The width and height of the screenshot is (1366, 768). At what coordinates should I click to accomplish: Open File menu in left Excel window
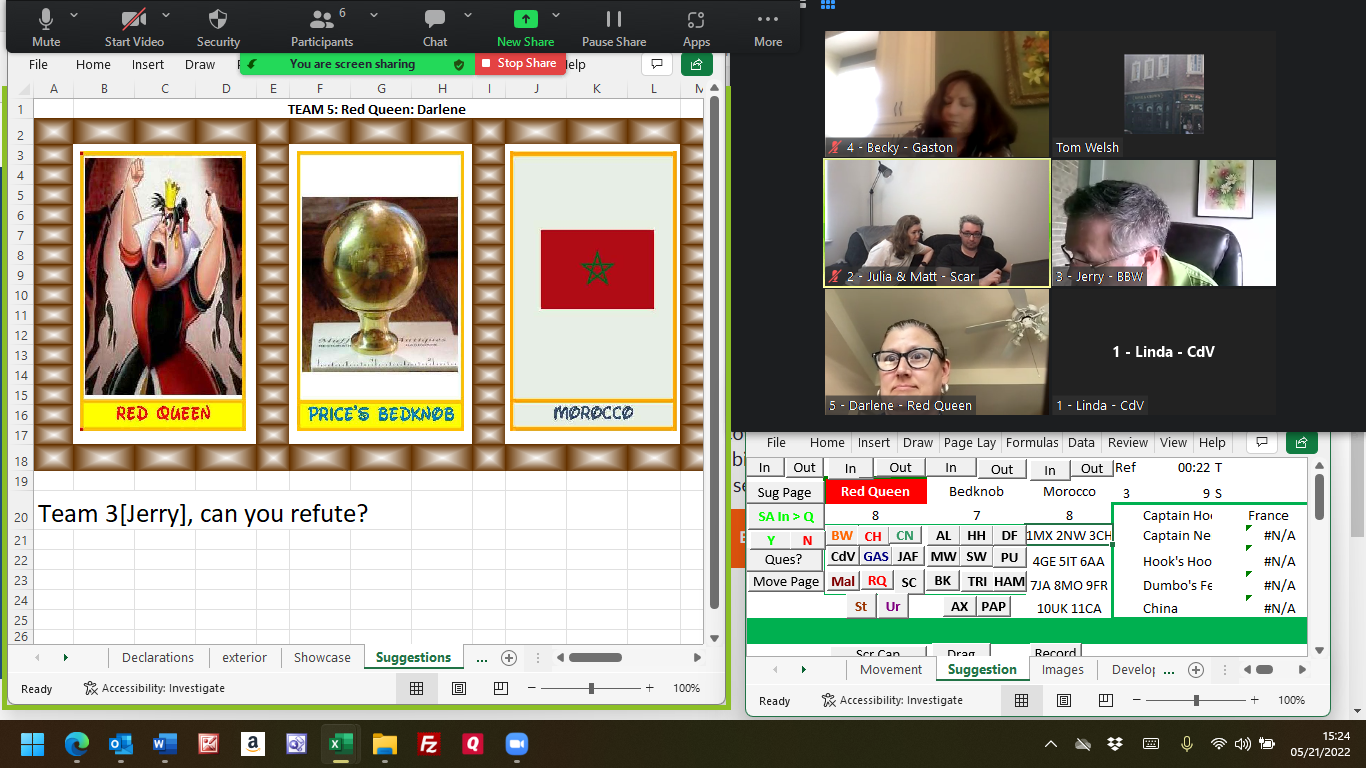[38, 64]
